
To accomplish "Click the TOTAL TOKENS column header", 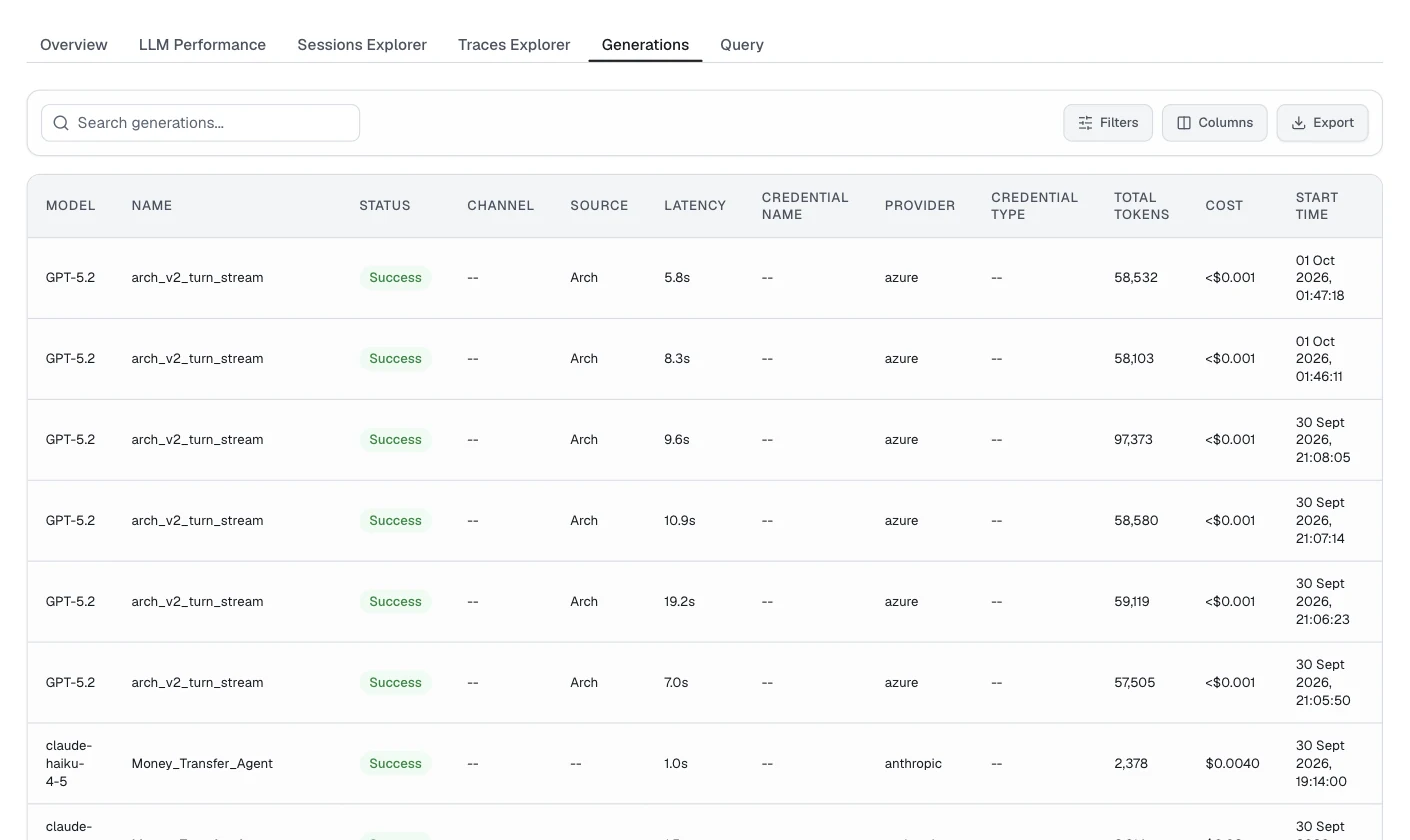I will point(1142,206).
